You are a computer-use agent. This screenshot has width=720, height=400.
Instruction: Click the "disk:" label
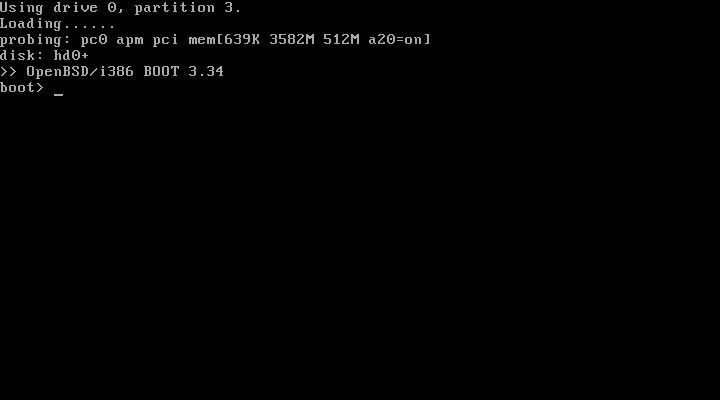(x=22, y=56)
